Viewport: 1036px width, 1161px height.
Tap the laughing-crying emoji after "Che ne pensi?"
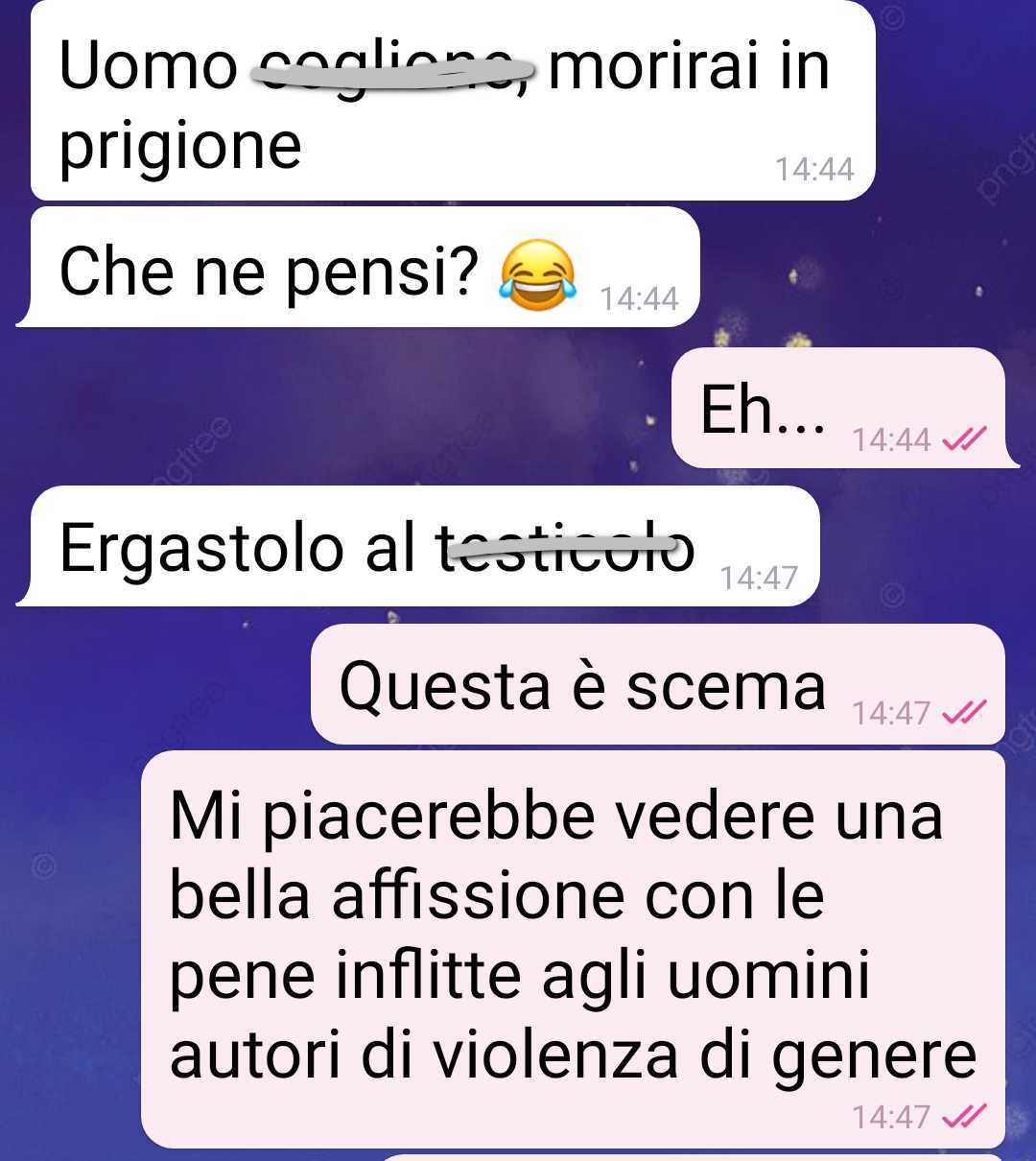click(x=537, y=274)
